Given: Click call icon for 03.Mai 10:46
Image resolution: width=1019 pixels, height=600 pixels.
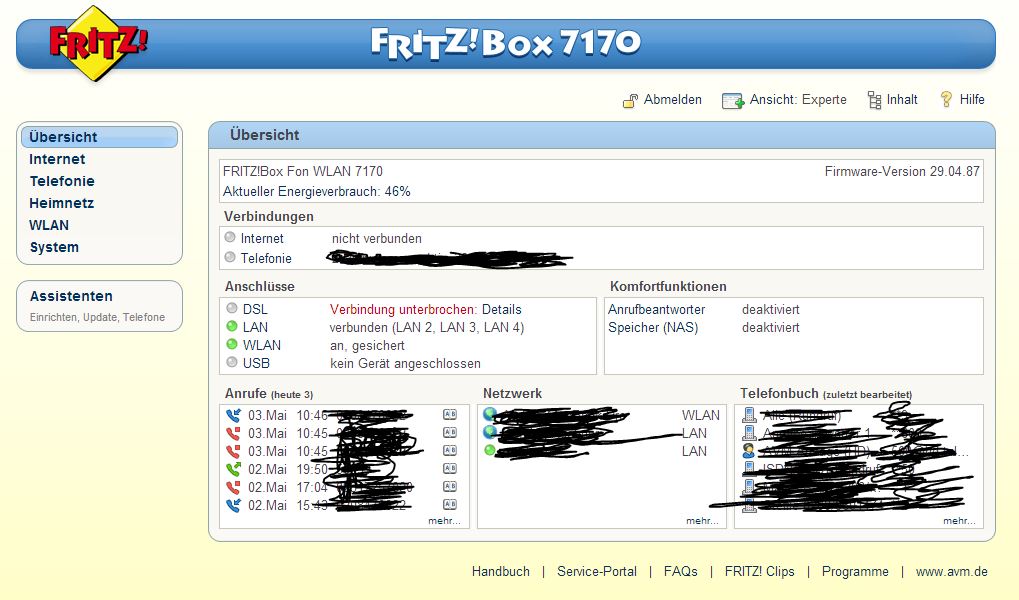Looking at the screenshot, I should [233, 415].
